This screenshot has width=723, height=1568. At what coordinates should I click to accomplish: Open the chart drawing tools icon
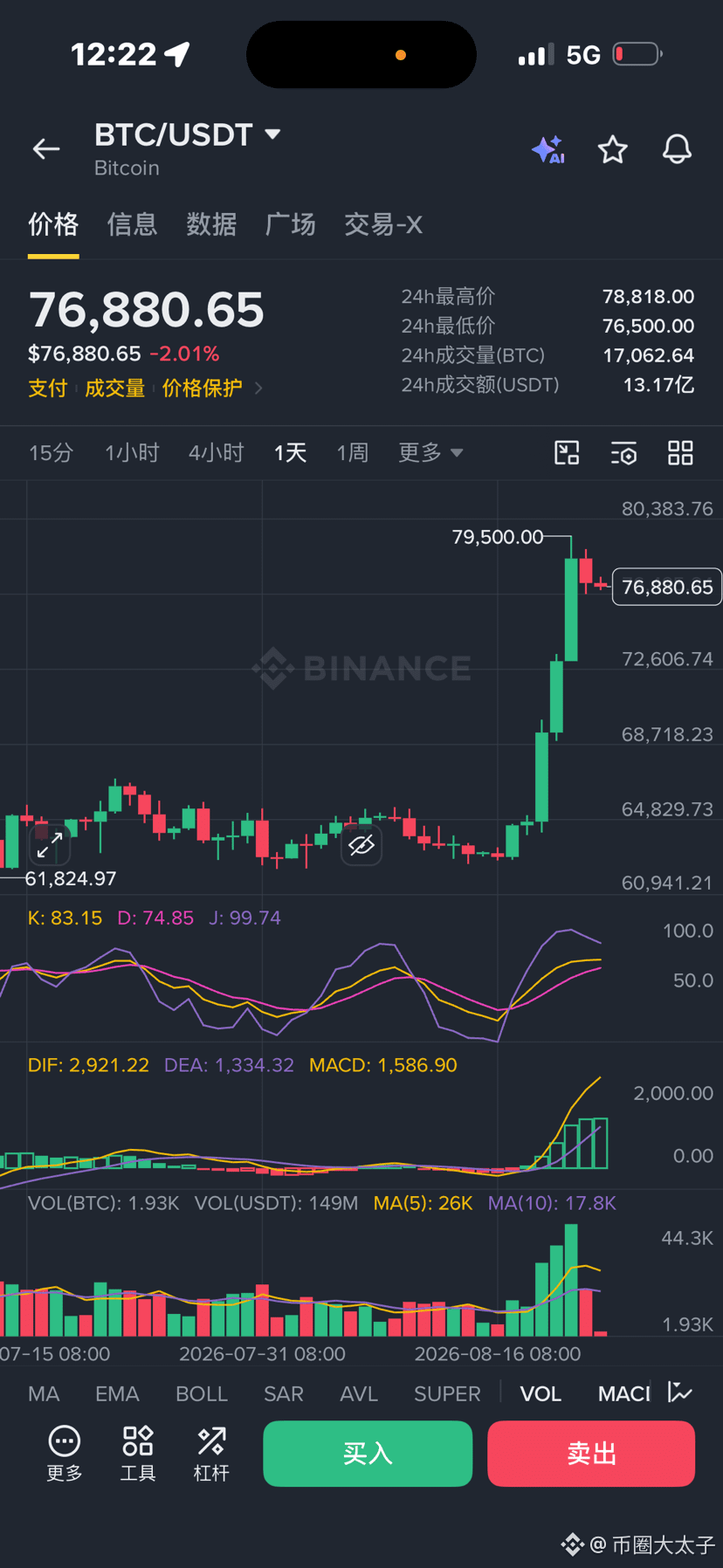(x=567, y=452)
